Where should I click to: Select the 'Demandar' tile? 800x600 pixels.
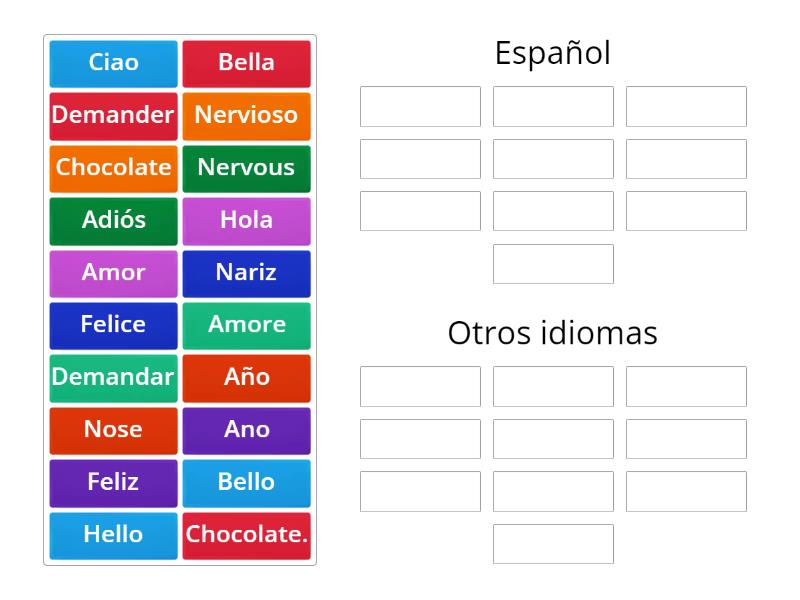pos(113,377)
